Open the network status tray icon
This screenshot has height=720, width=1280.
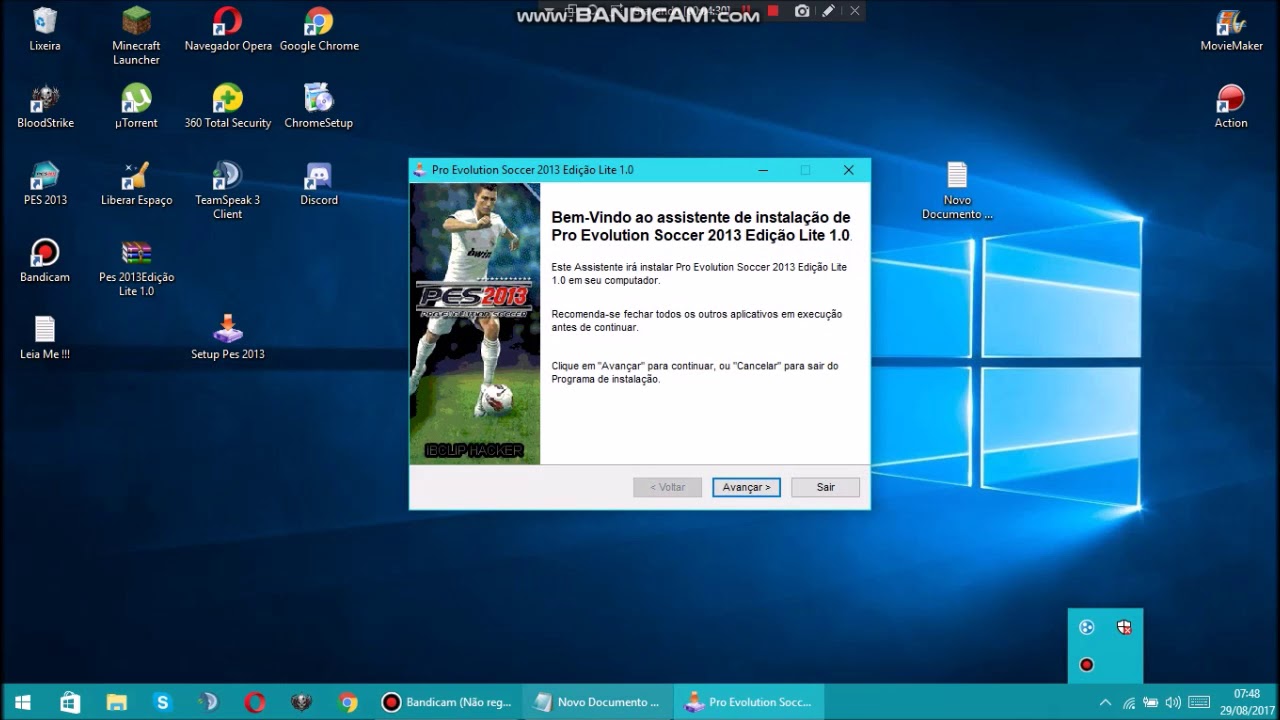click(x=1128, y=702)
